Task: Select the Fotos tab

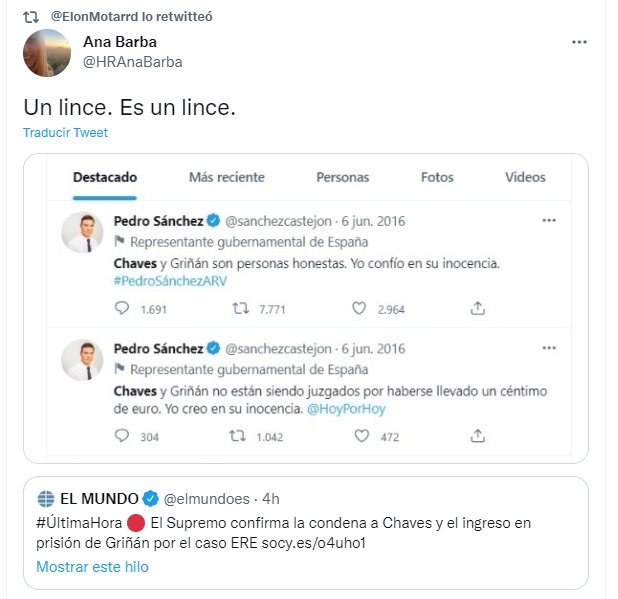Action: tap(437, 177)
